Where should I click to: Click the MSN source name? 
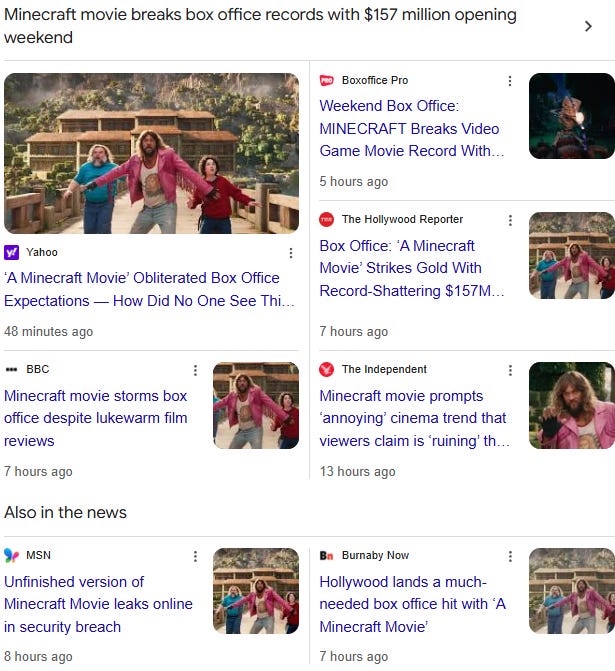pyautogui.click(x=39, y=555)
